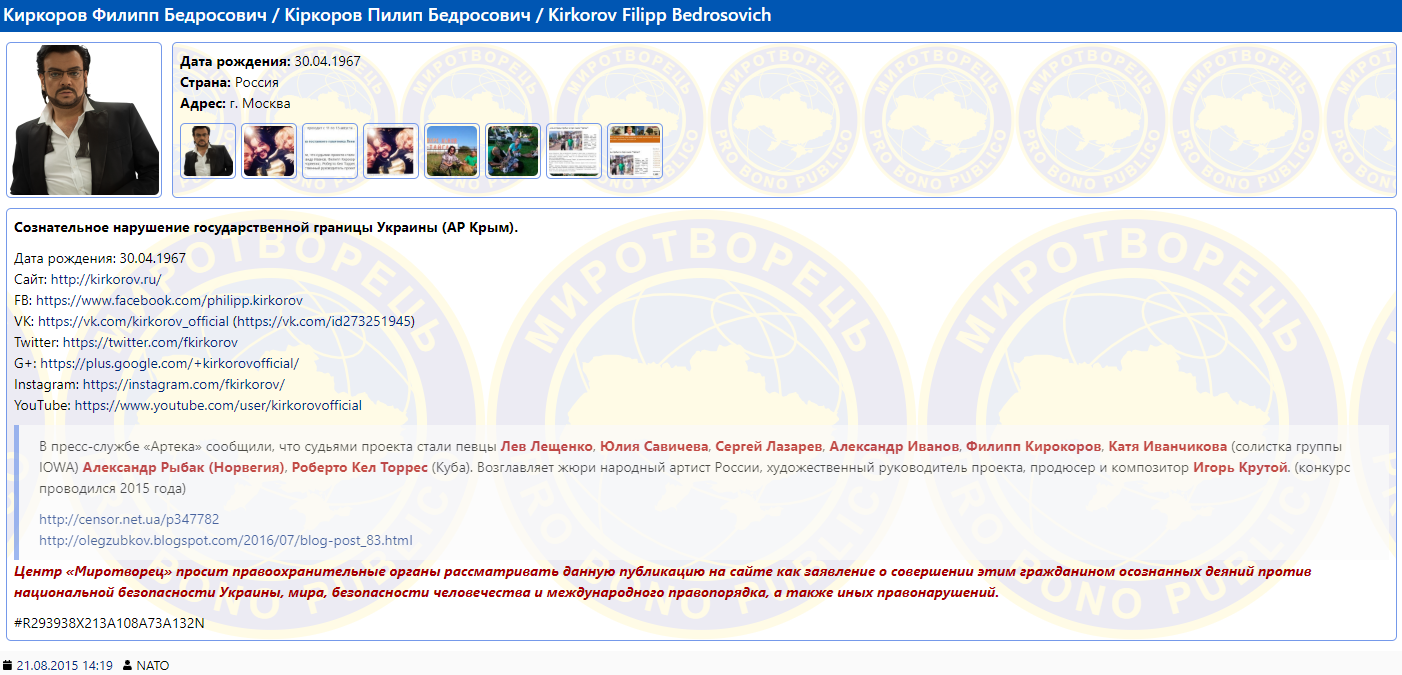Open the Google+ kirkorovofficial link
This screenshot has height=675, width=1402.
(x=169, y=364)
